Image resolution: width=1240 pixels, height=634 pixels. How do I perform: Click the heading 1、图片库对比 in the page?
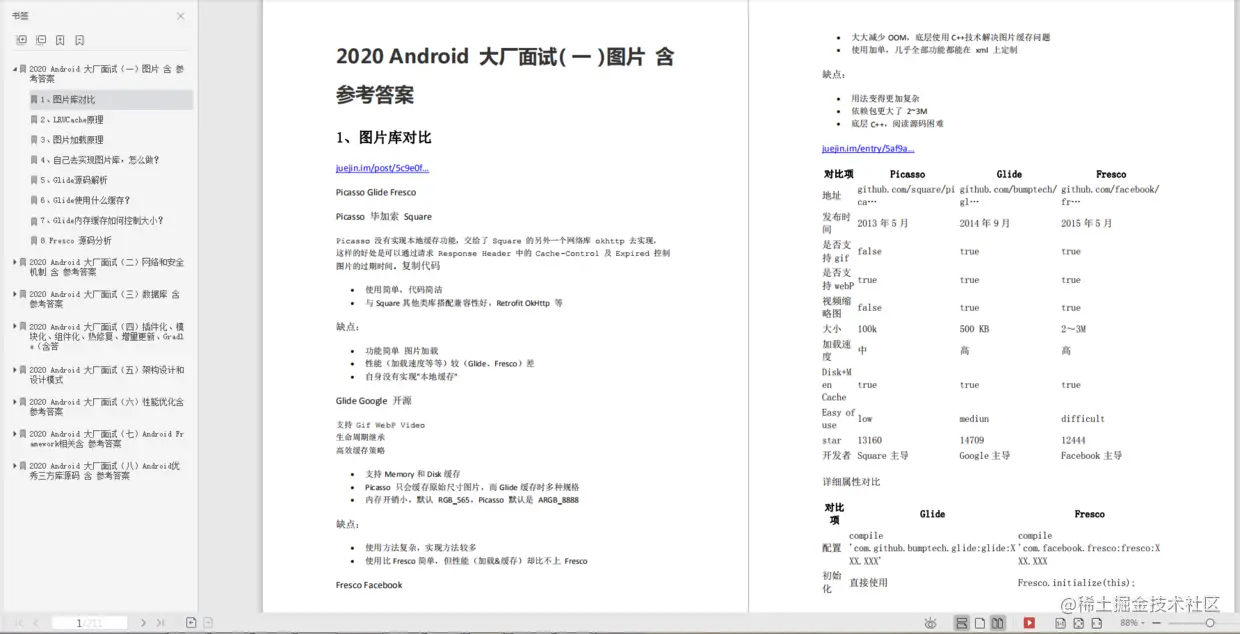(384, 137)
